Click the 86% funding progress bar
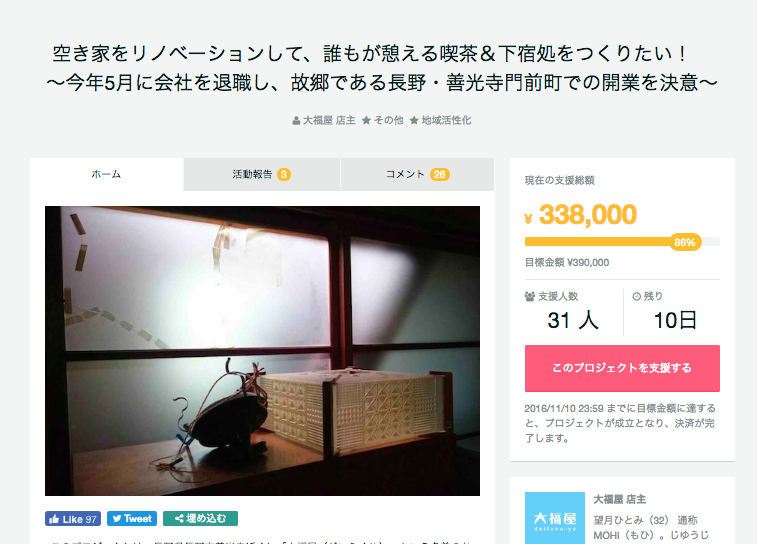 [622, 242]
